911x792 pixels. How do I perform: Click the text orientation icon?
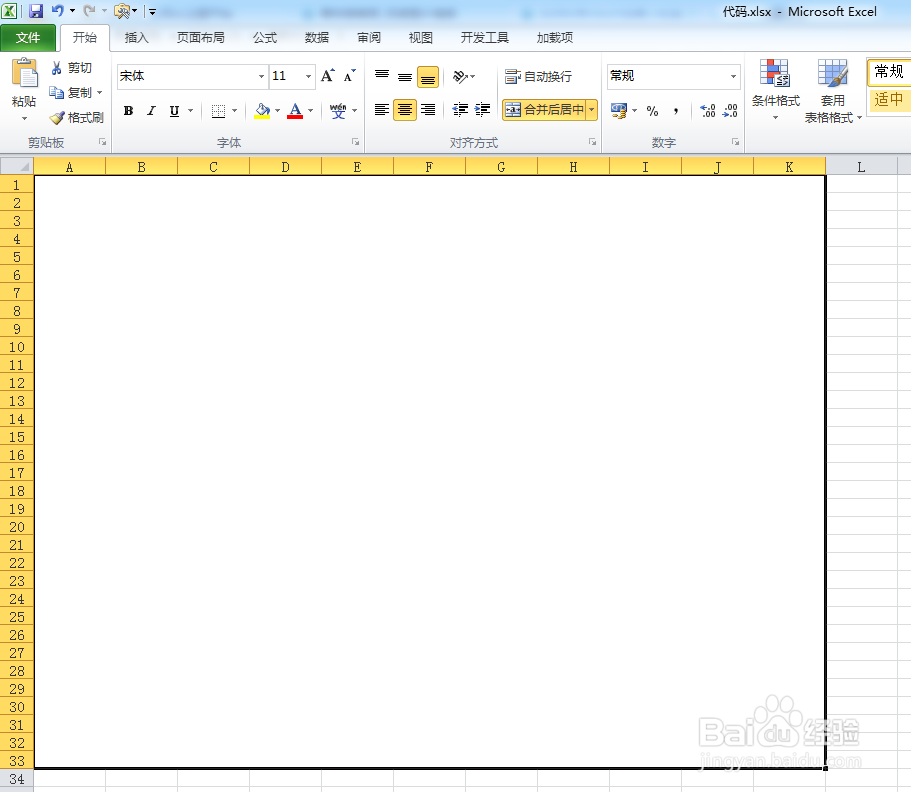[460, 76]
